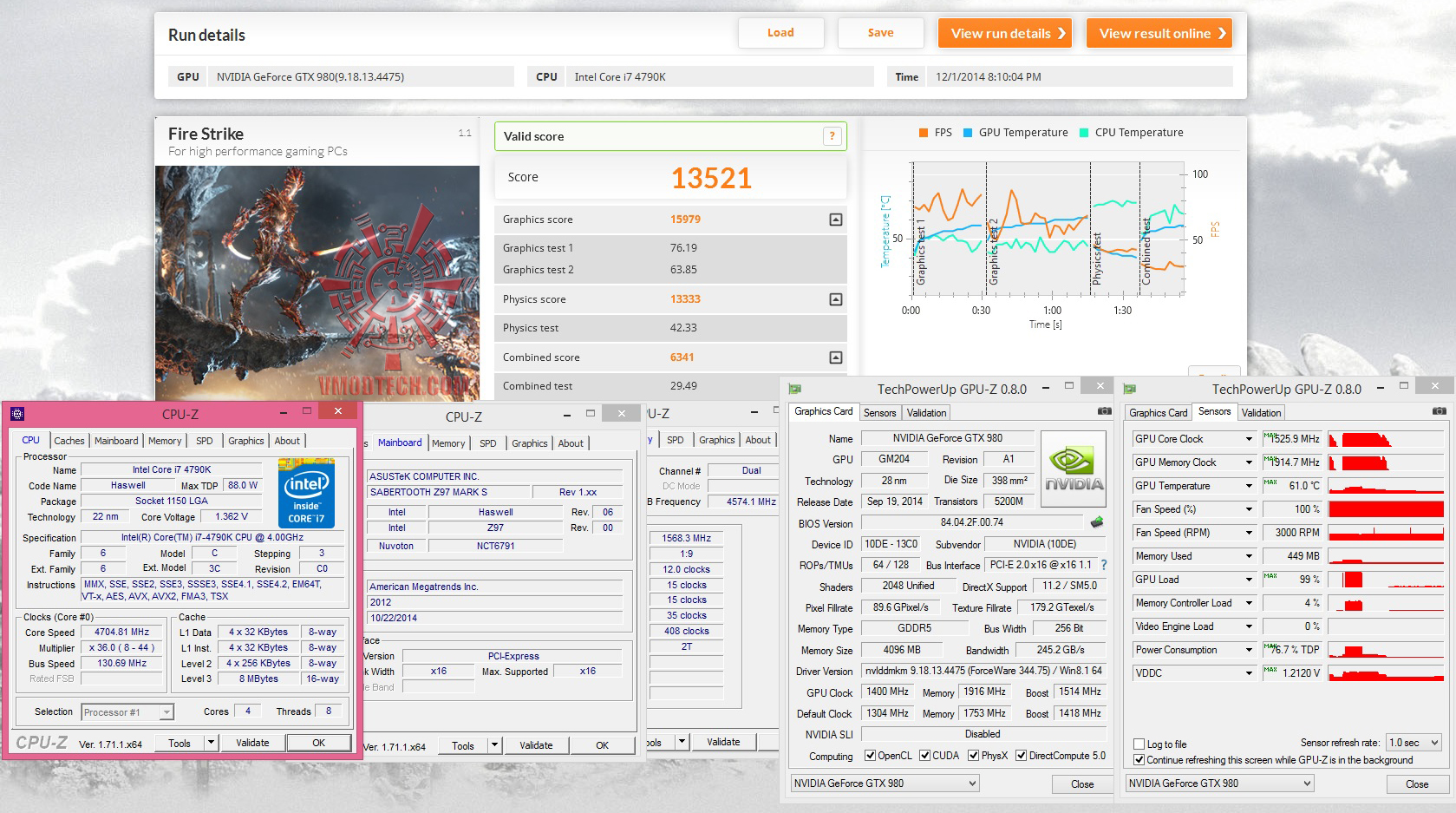Click the GPU Temperature sensor graph
Screen dimensions: 1456x813
(1386, 486)
